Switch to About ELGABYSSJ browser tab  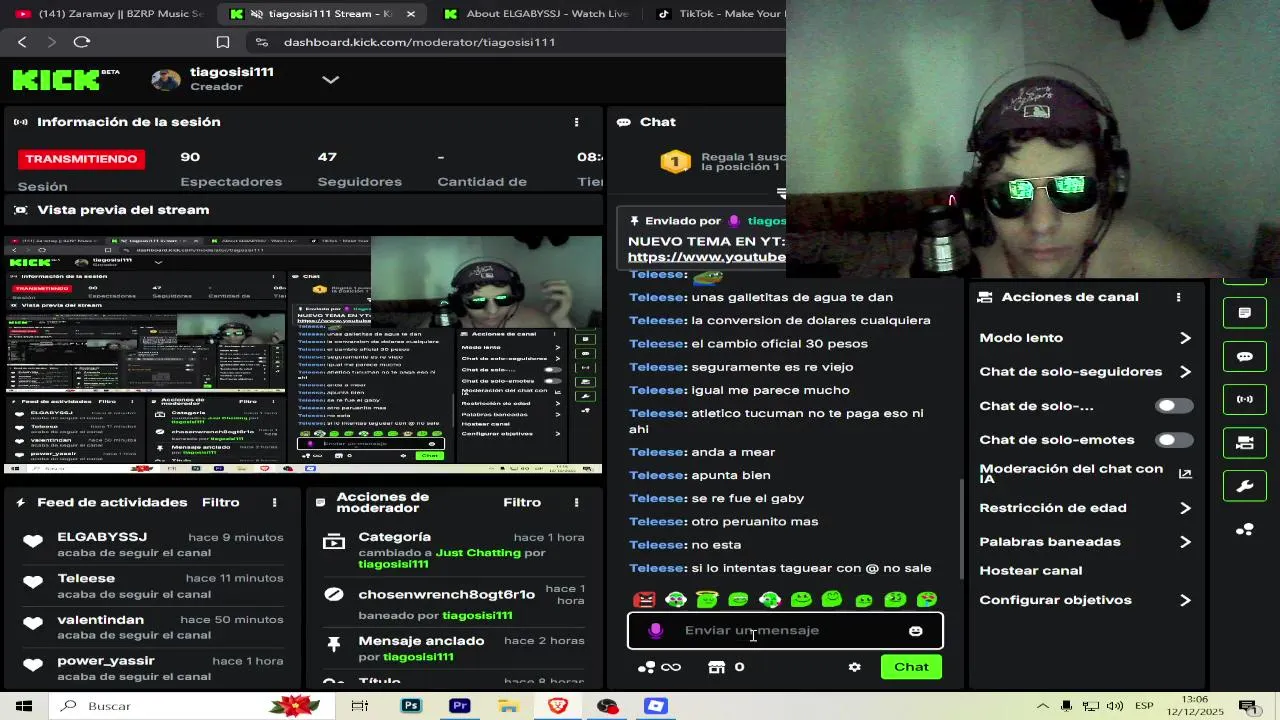pos(536,14)
